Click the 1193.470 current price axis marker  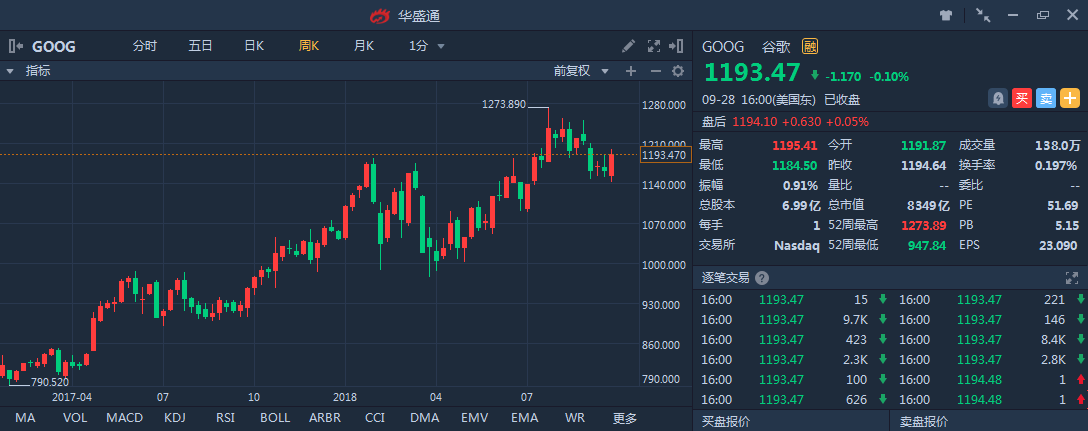tap(665, 155)
